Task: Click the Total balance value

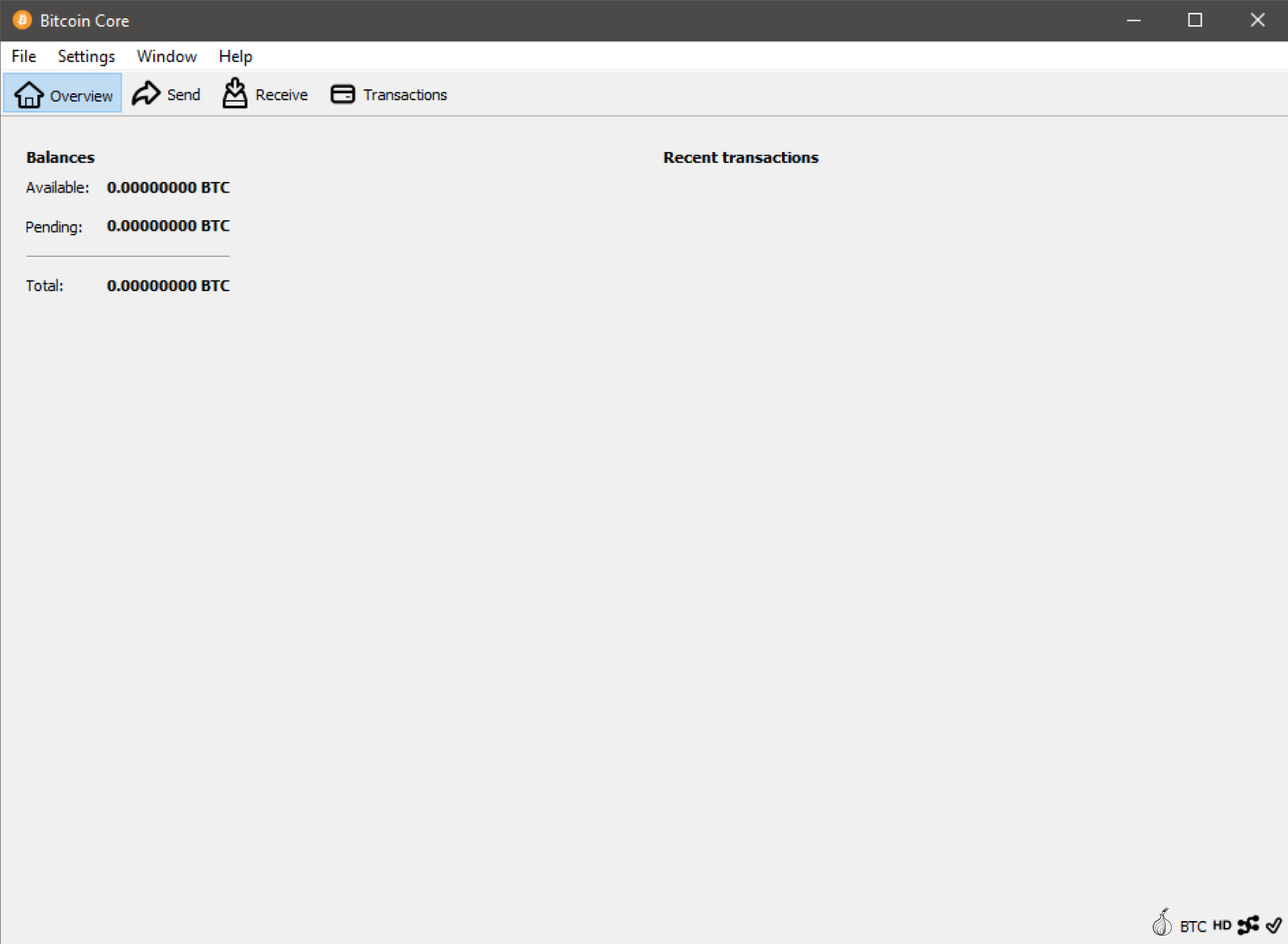Action: pos(168,285)
